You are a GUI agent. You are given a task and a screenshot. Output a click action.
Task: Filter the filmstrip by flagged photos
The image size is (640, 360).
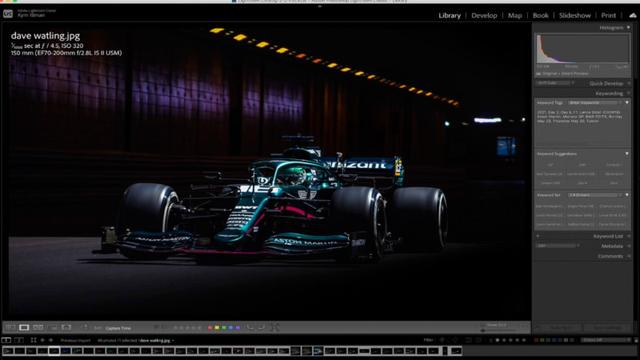click(442, 340)
